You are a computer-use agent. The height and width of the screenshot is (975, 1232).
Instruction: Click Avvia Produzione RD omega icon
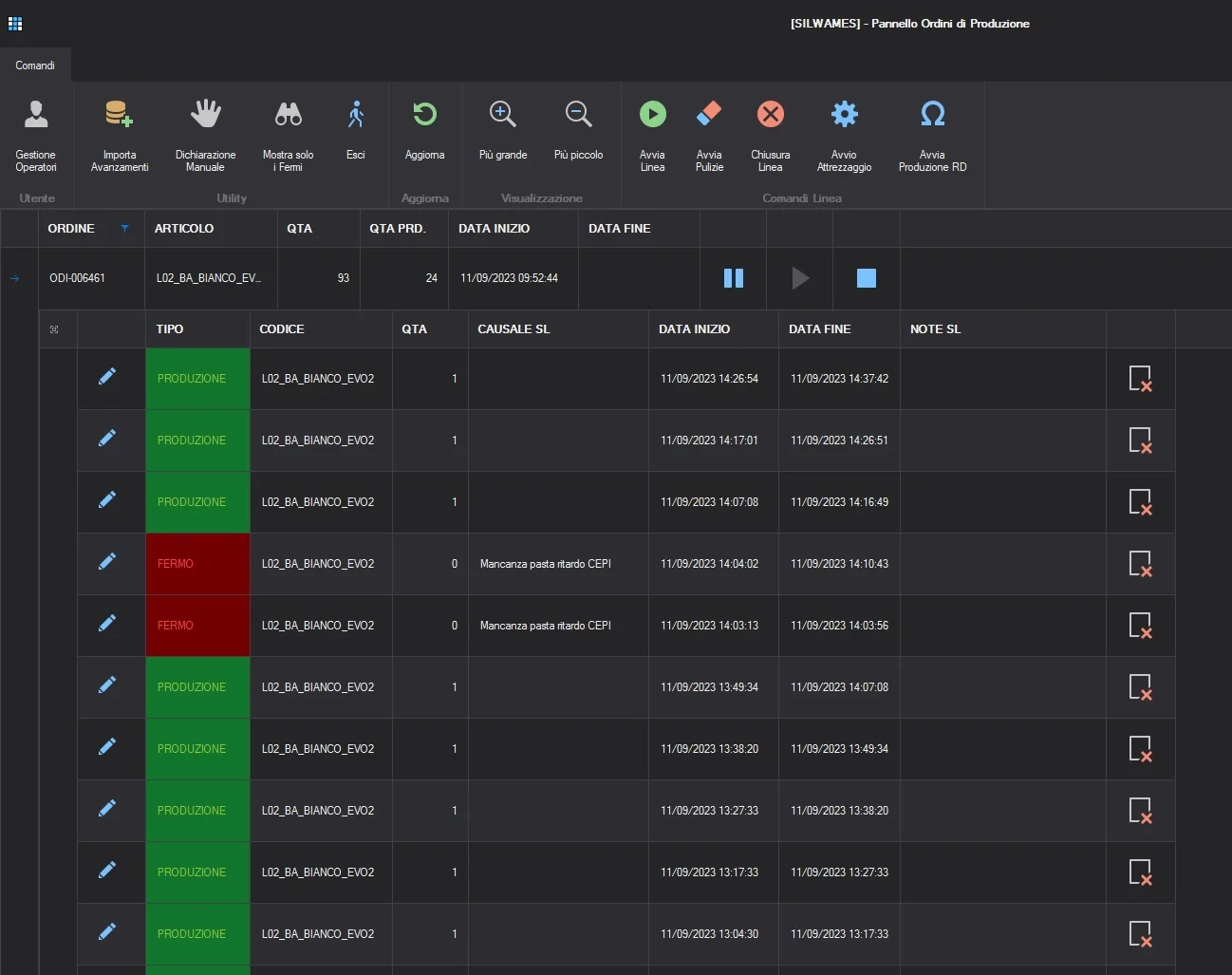933,114
